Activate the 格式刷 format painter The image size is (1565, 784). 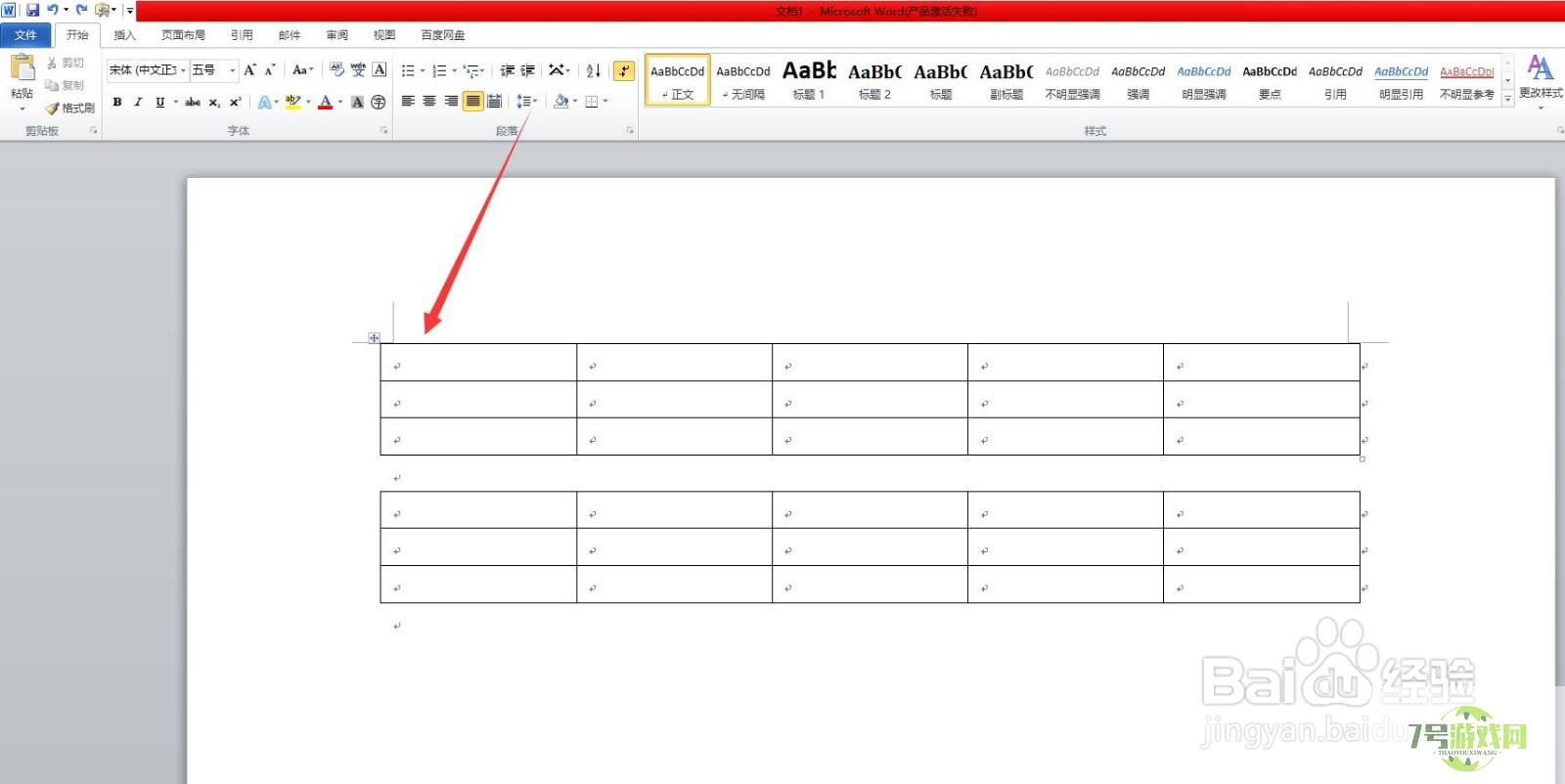point(70,108)
